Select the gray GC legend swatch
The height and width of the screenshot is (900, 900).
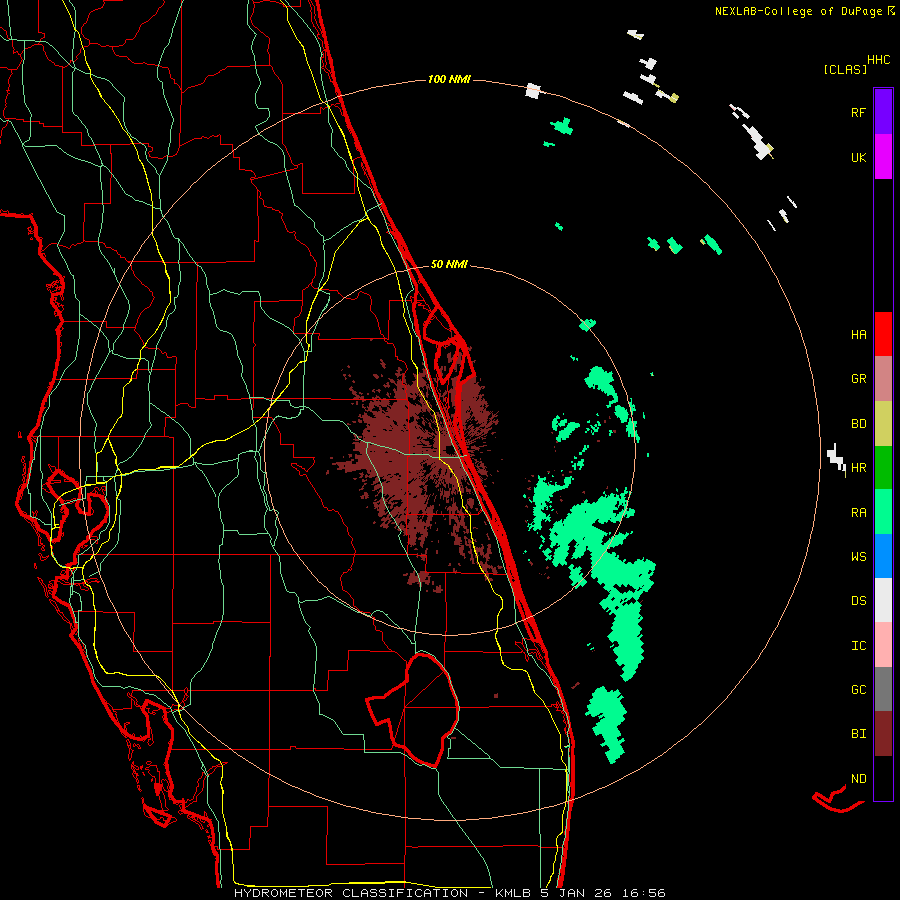pyautogui.click(x=883, y=689)
